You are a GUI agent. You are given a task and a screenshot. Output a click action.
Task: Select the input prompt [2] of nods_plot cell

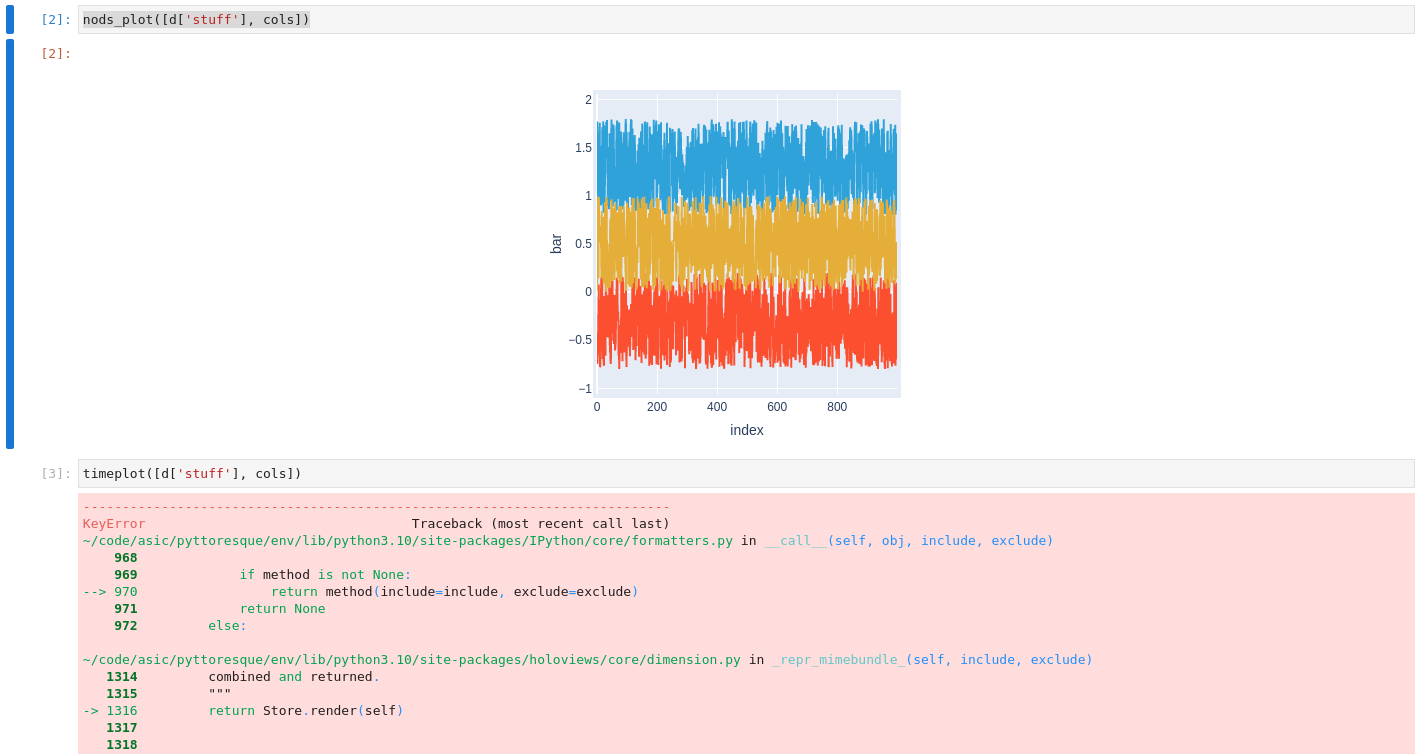pos(56,19)
